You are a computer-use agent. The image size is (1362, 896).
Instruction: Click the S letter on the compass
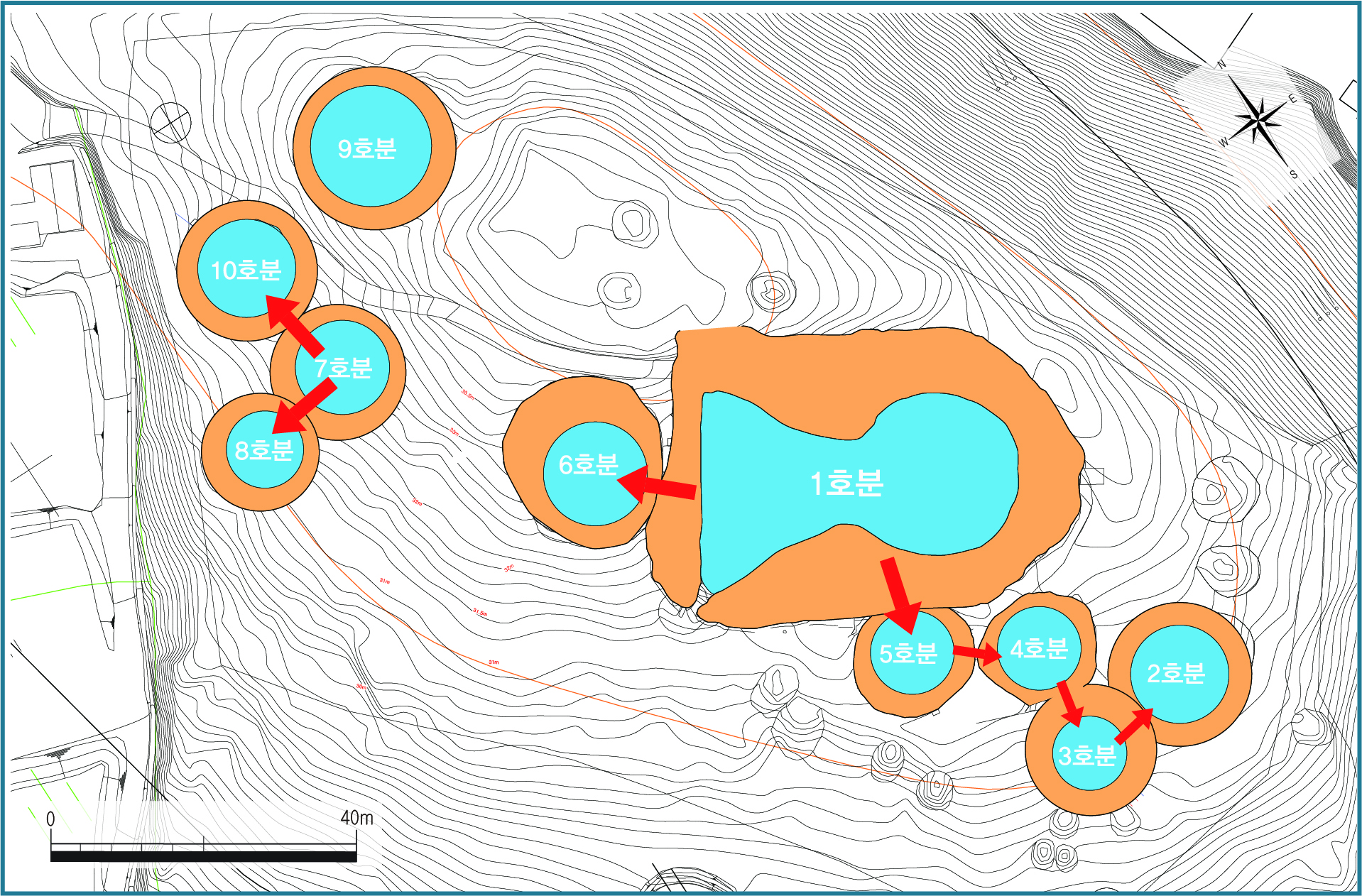[x=1294, y=174]
